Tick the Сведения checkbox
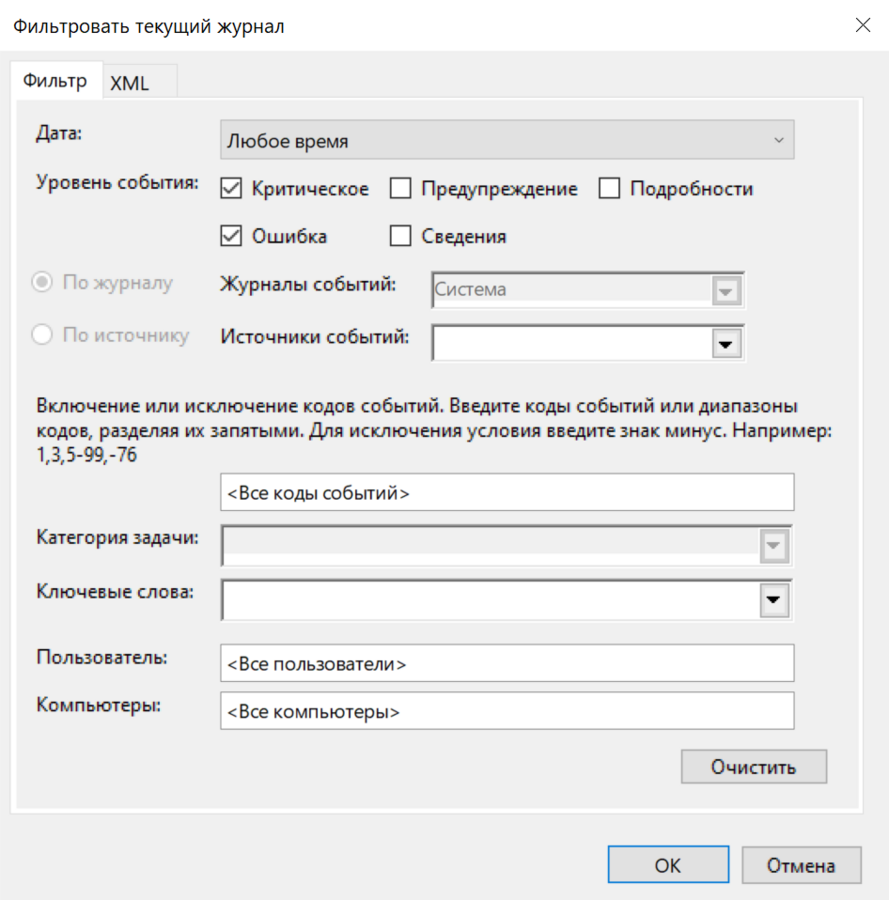 click(400, 237)
